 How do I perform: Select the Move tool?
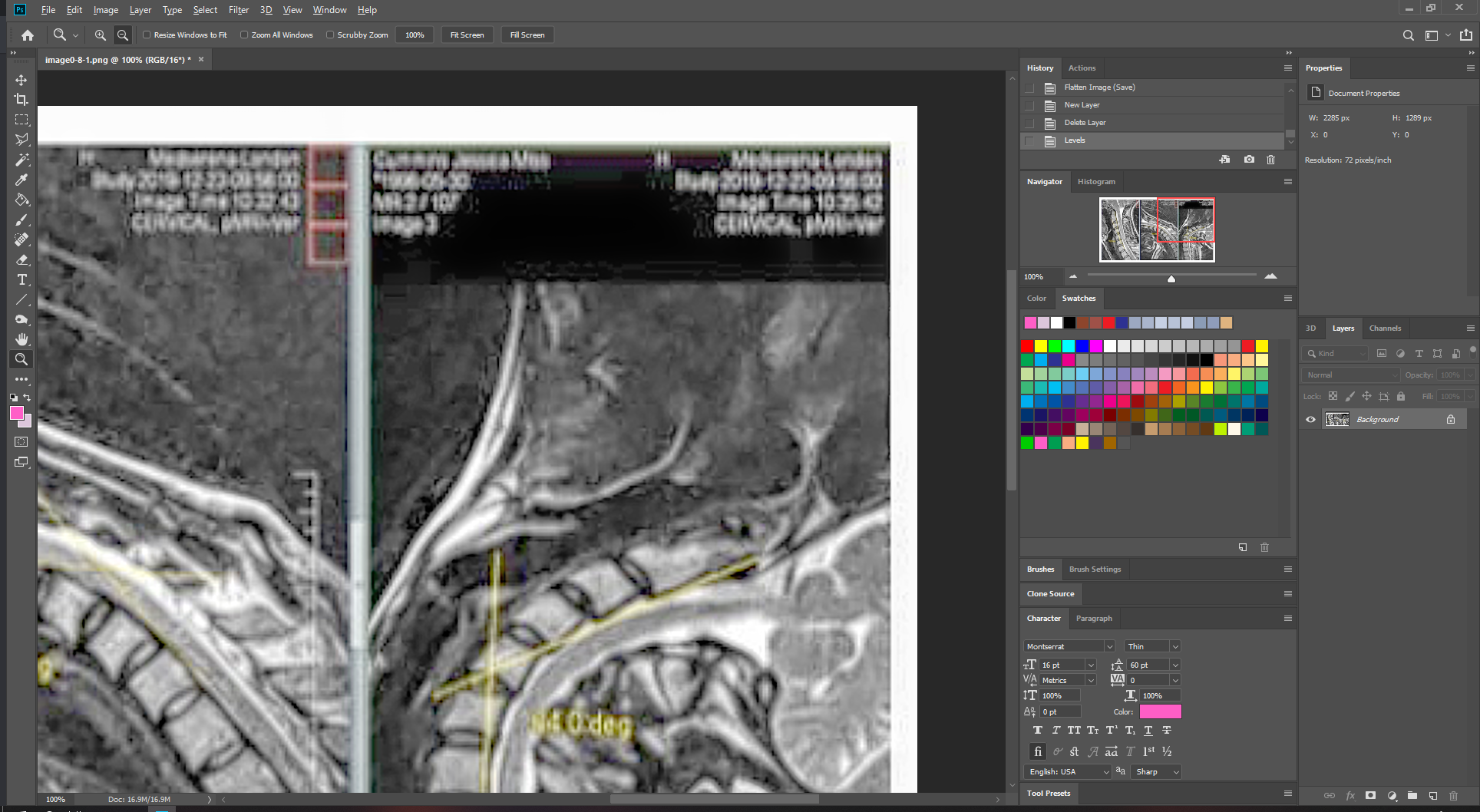pos(21,80)
